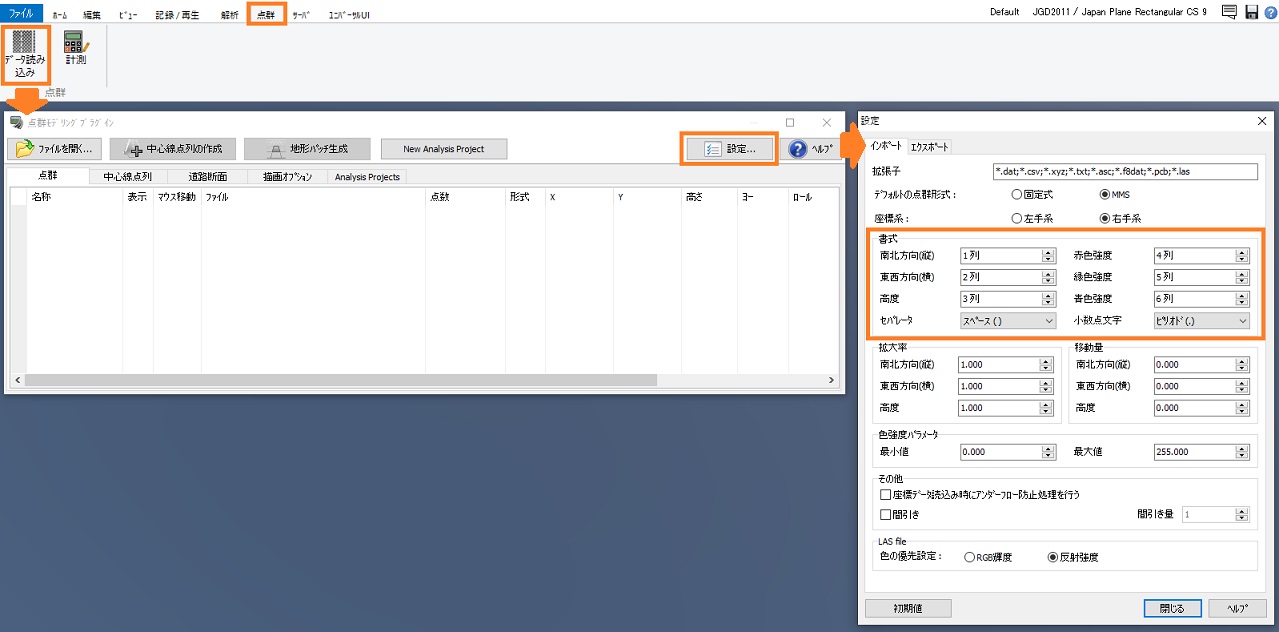Select the 左手系 coordinate radio button

point(1032,217)
